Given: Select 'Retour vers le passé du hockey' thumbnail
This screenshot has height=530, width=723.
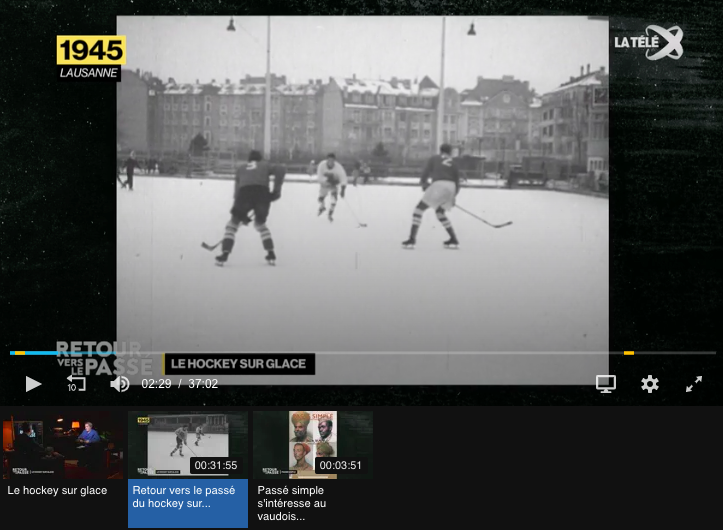Looking at the screenshot, I should (187, 444).
